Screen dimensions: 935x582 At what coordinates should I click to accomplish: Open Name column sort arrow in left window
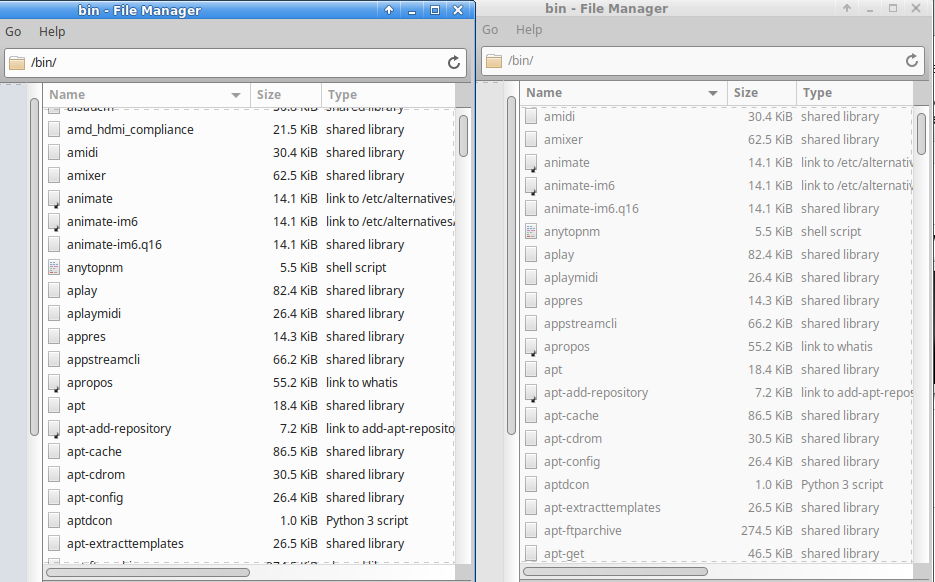(x=236, y=95)
